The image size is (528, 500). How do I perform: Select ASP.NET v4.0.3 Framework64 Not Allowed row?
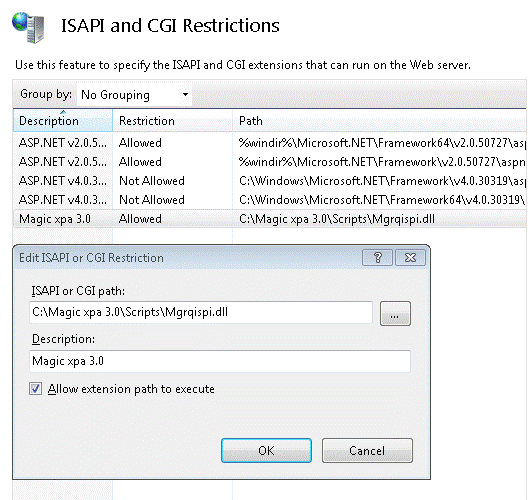tap(270, 200)
